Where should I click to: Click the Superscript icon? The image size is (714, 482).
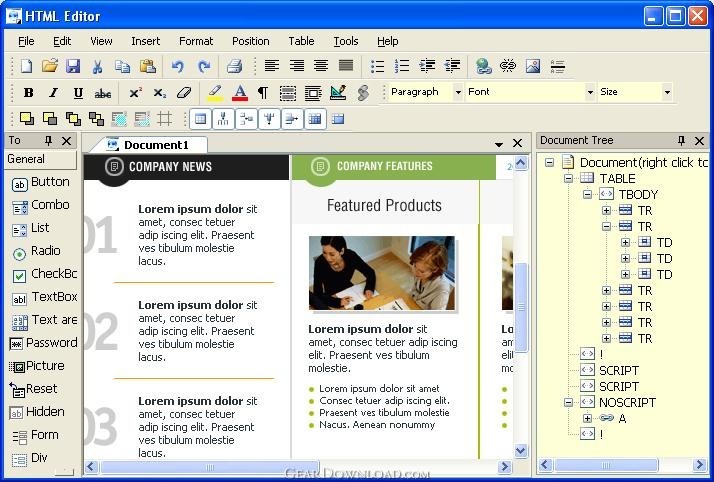click(x=135, y=93)
